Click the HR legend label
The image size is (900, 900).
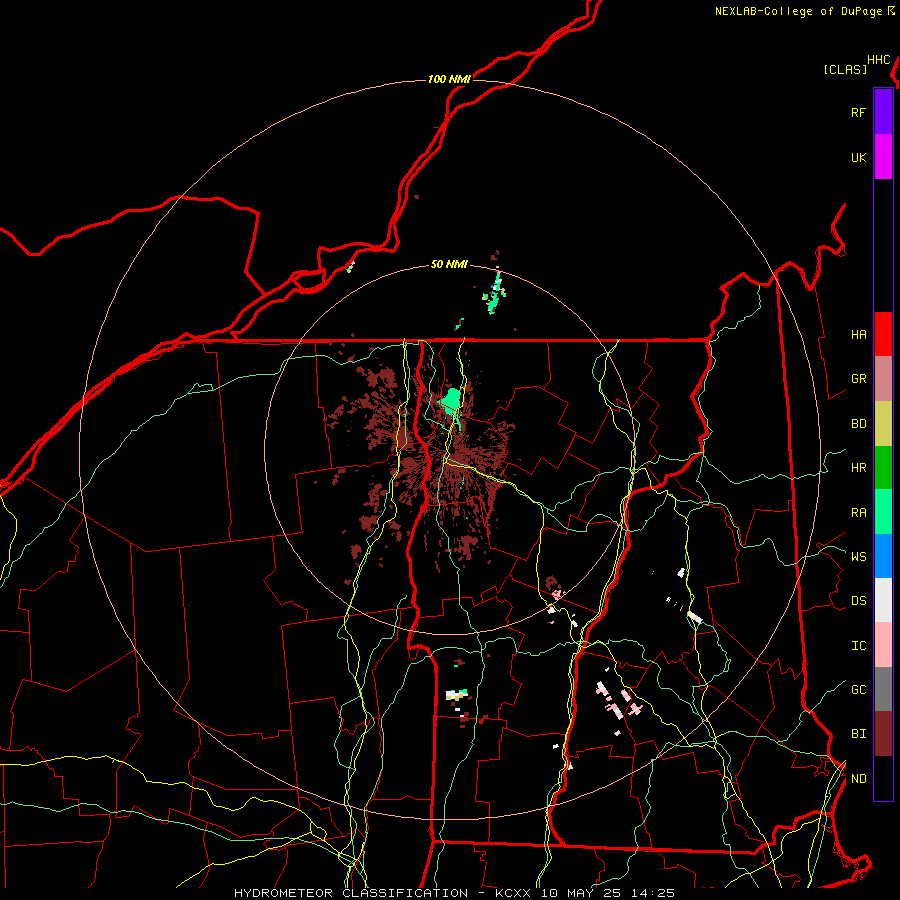click(x=858, y=468)
